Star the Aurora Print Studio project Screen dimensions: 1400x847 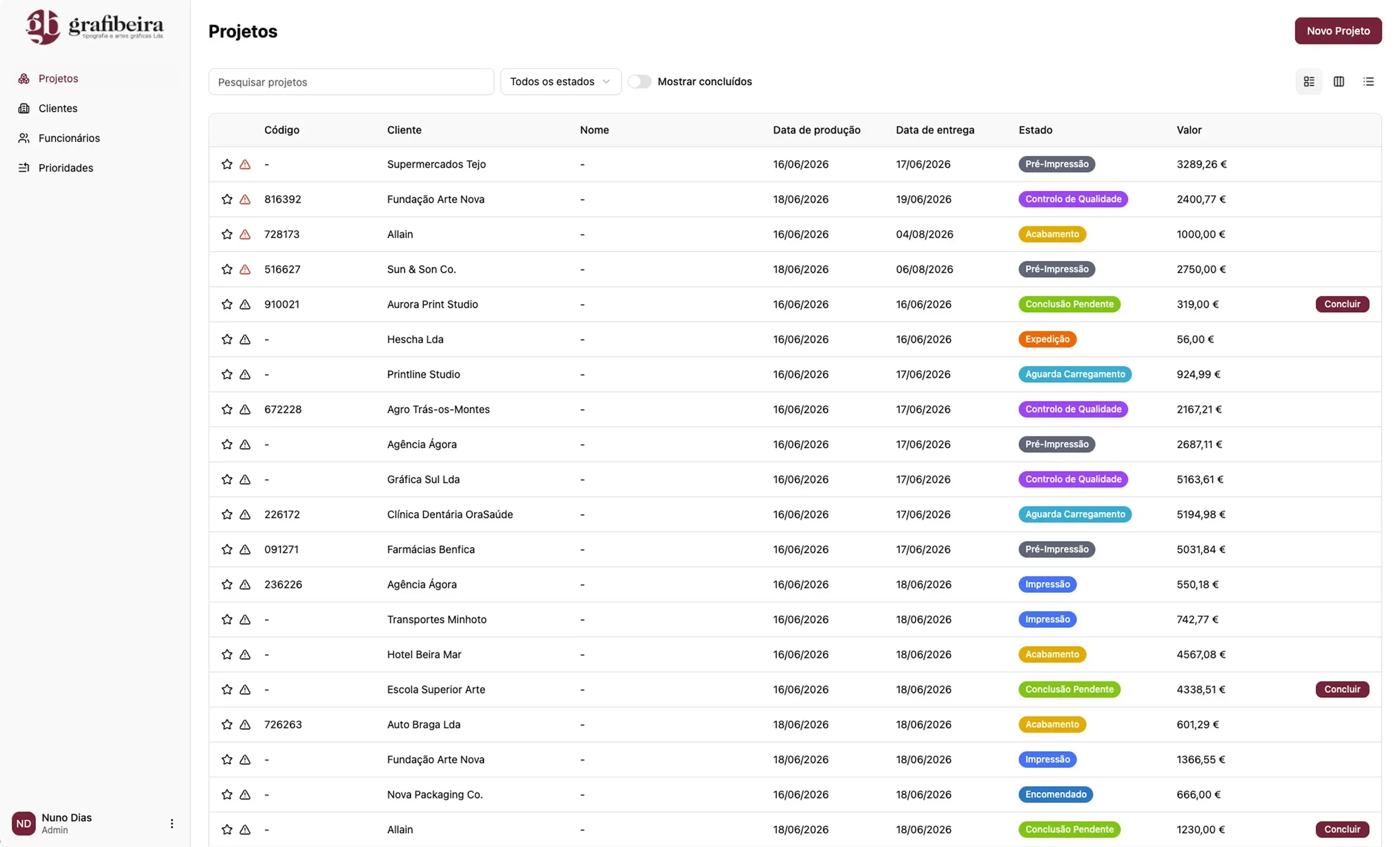[x=227, y=304]
